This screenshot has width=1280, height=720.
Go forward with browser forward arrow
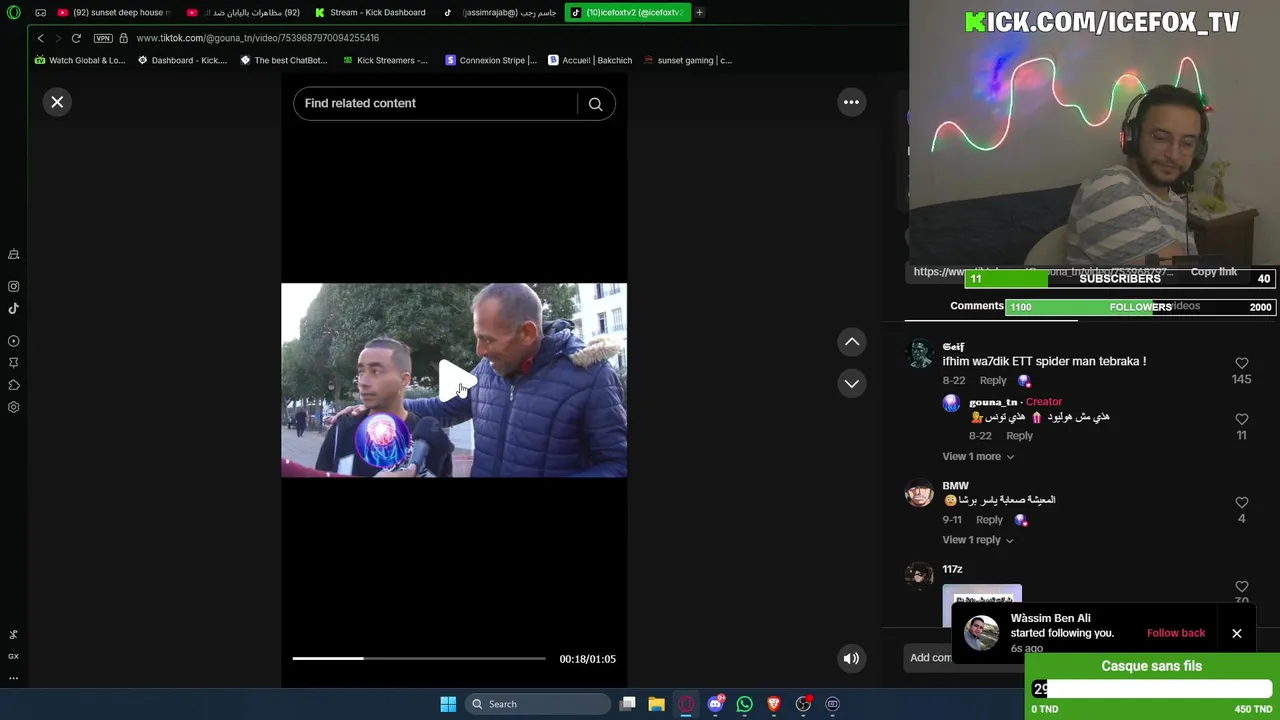[x=58, y=38]
